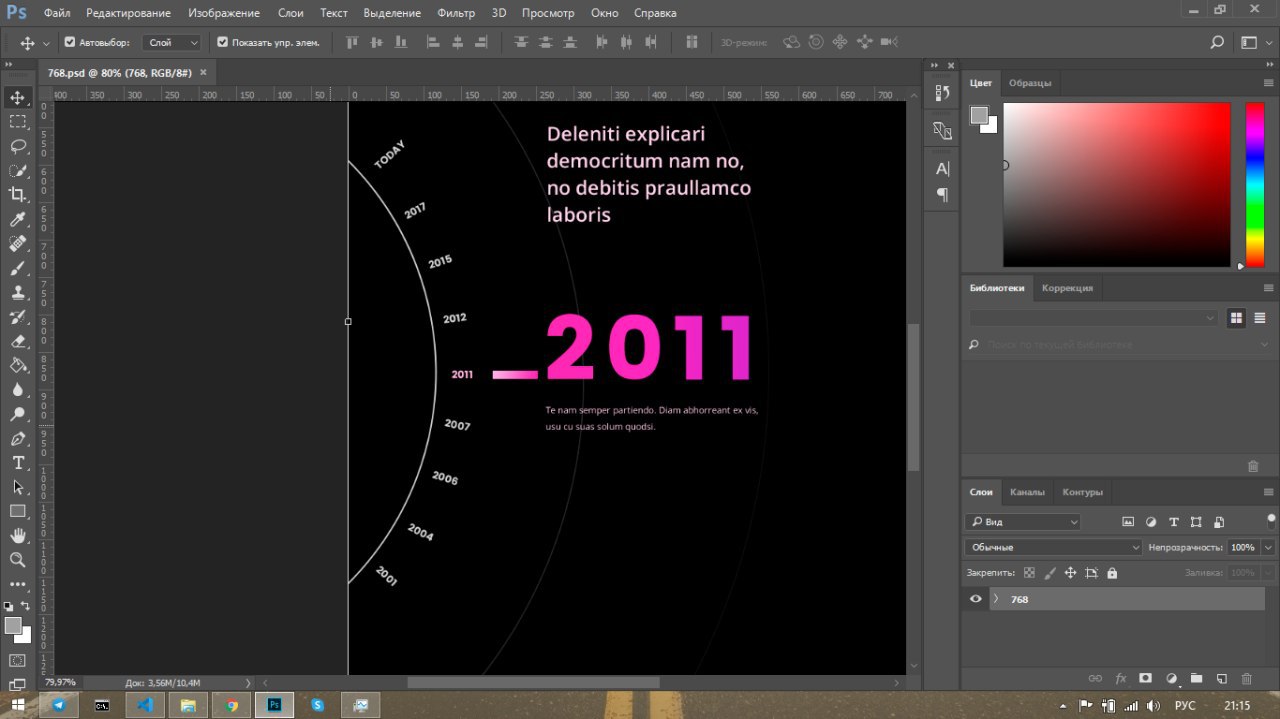This screenshot has width=1280, height=719.
Task: Switch to the Каналы tab
Action: pyautogui.click(x=1027, y=492)
